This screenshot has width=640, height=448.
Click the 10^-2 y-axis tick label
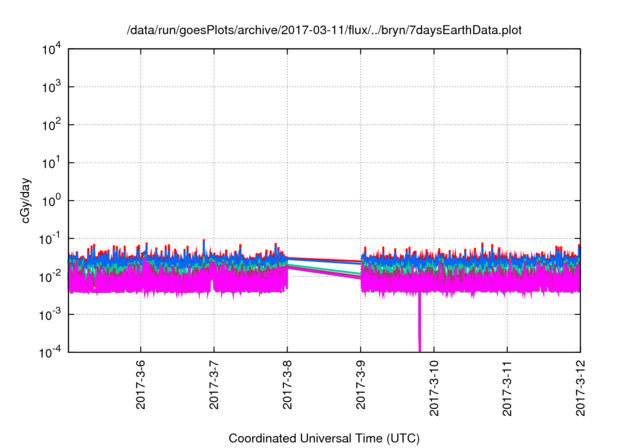(x=50, y=277)
